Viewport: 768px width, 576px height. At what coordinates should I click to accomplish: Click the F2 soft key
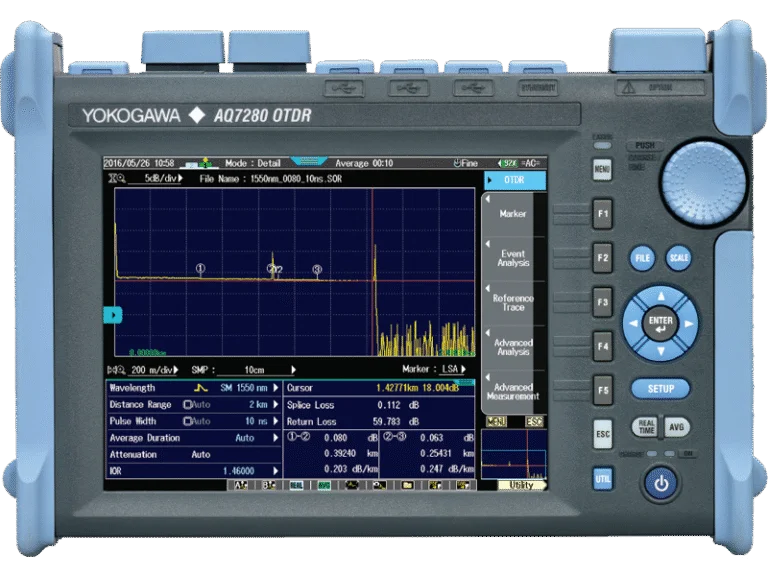(x=602, y=258)
